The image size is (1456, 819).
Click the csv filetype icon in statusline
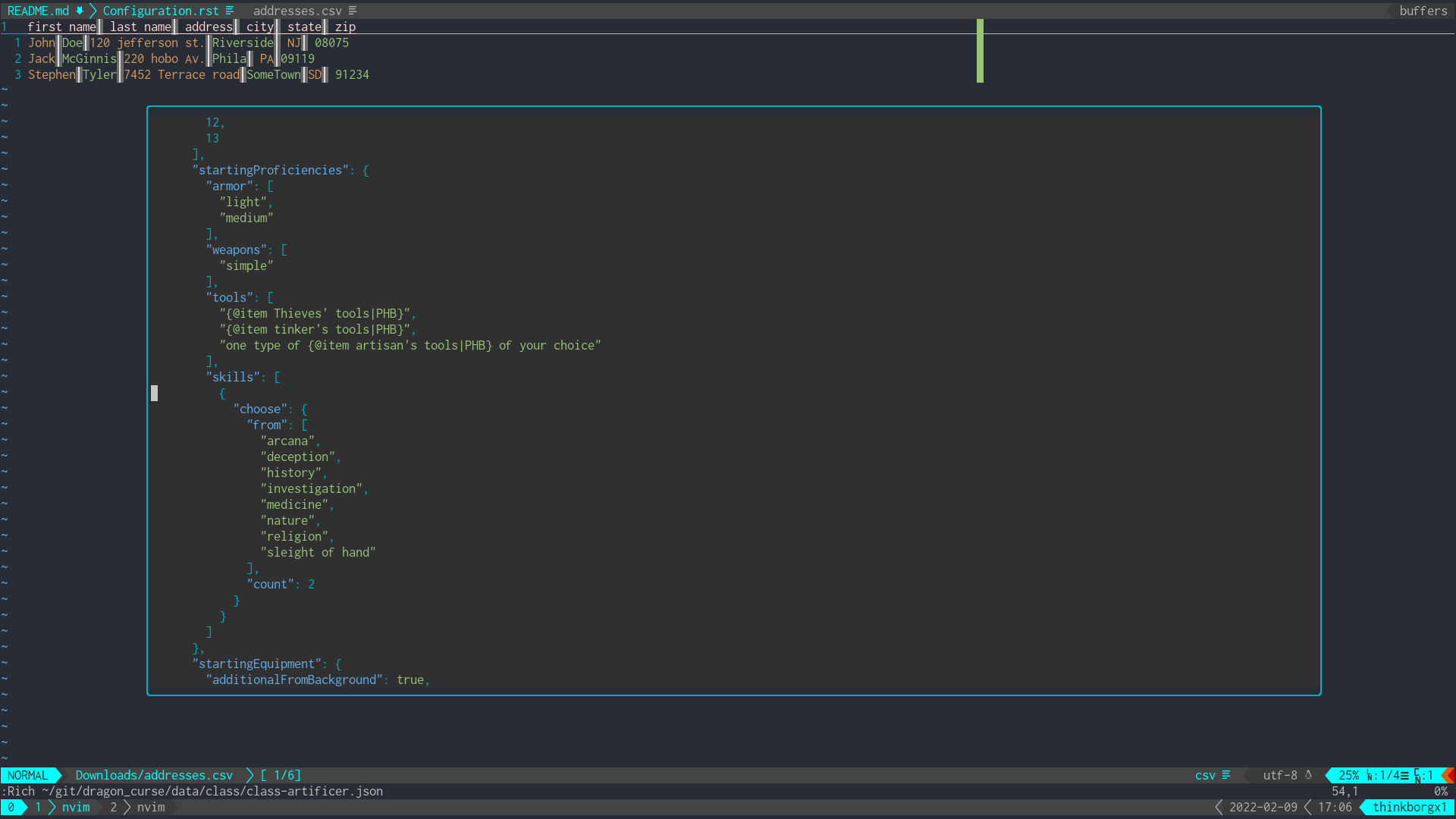click(1226, 775)
